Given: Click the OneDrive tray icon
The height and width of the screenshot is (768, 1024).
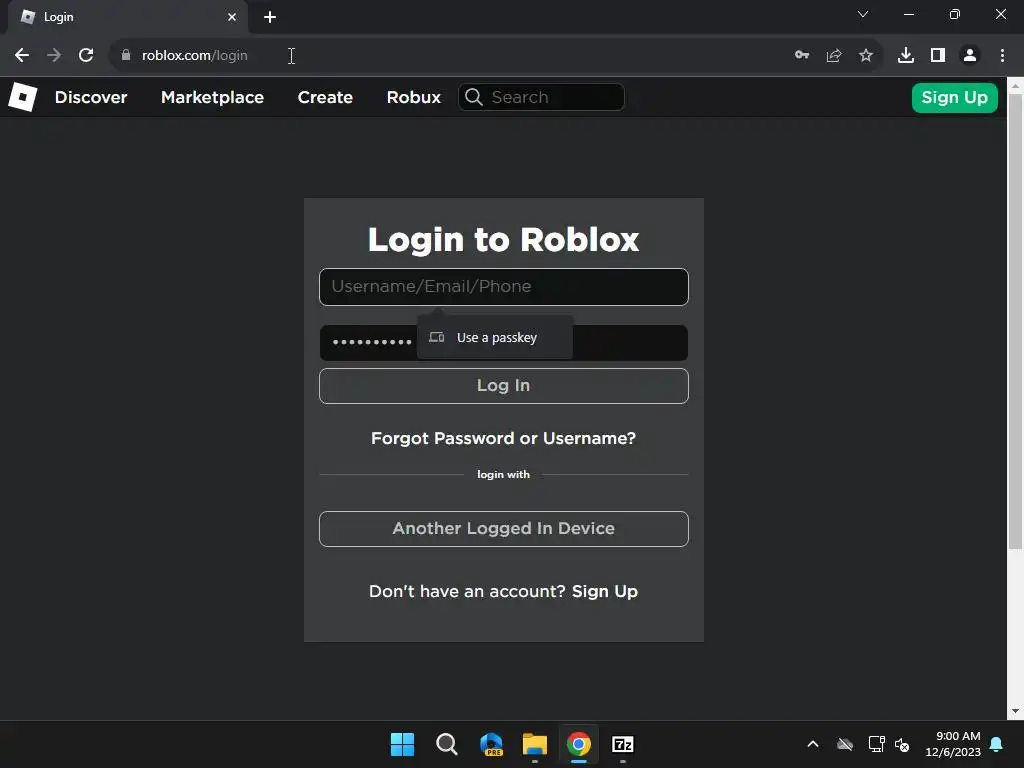Looking at the screenshot, I should coord(845,744).
